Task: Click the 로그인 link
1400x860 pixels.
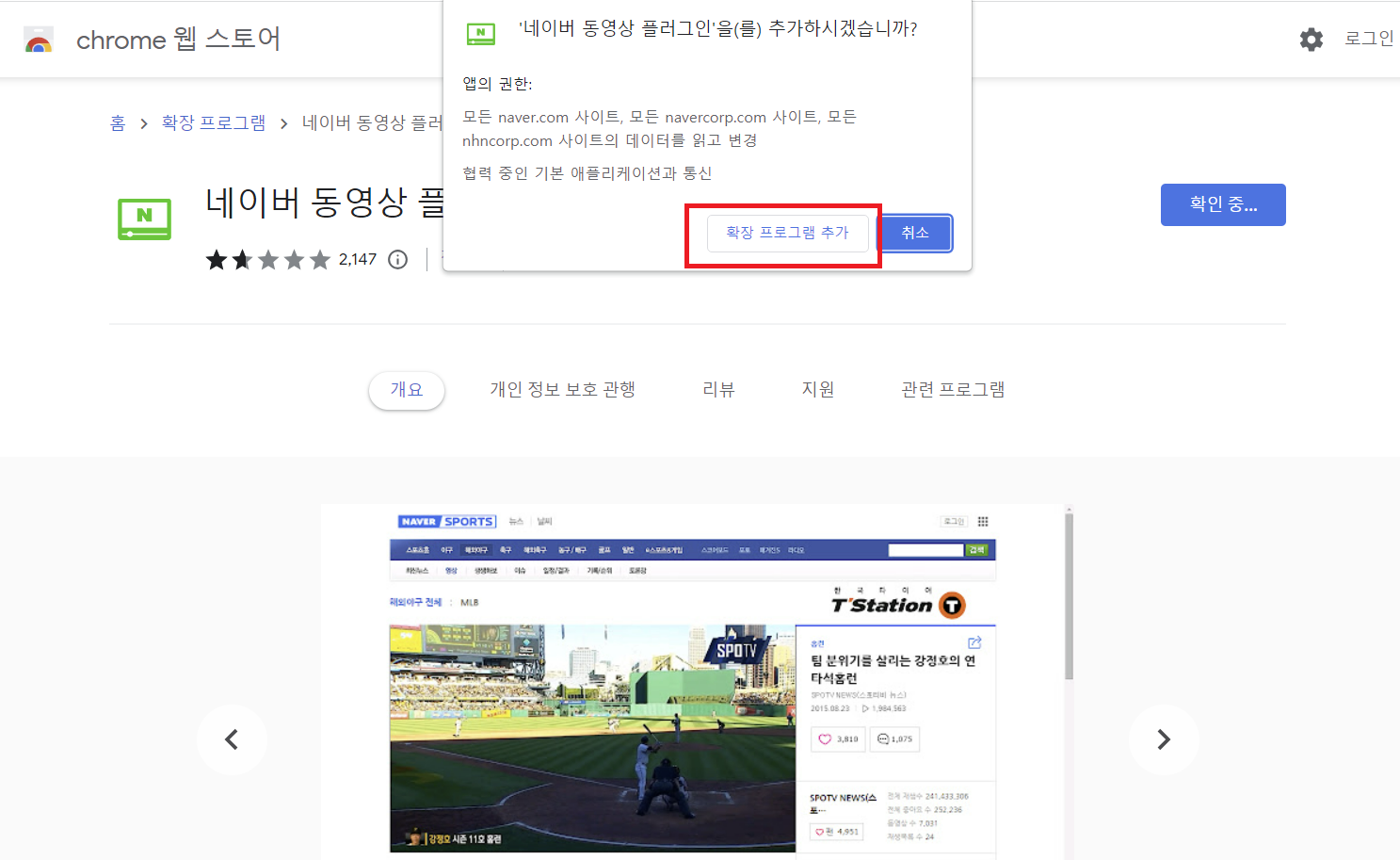Action: [1369, 39]
